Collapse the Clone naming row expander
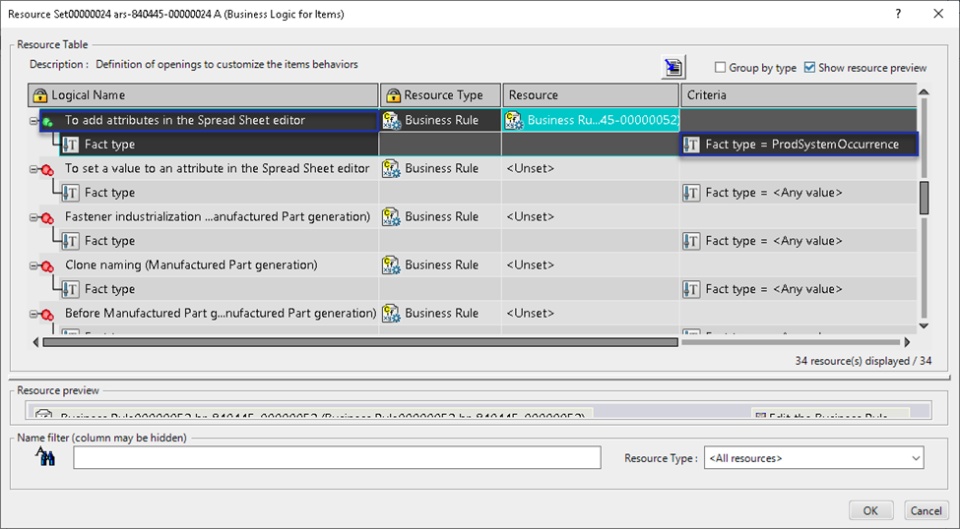Viewport: 960px width, 529px height. pyautogui.click(x=34, y=266)
